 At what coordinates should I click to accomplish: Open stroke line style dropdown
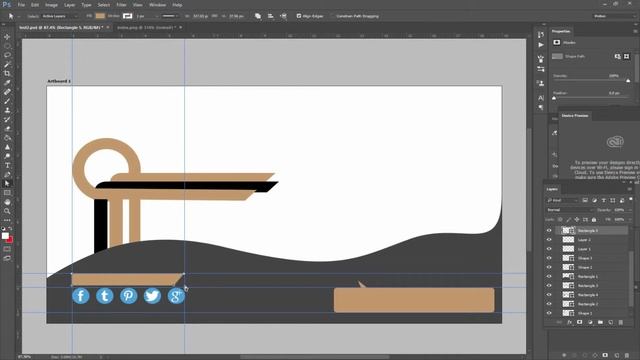171,16
